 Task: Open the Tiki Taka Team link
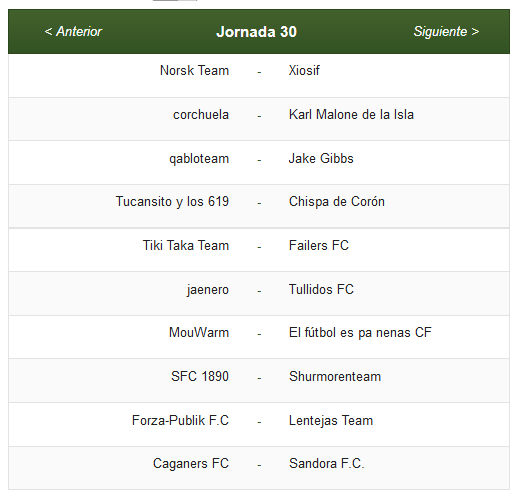(186, 246)
